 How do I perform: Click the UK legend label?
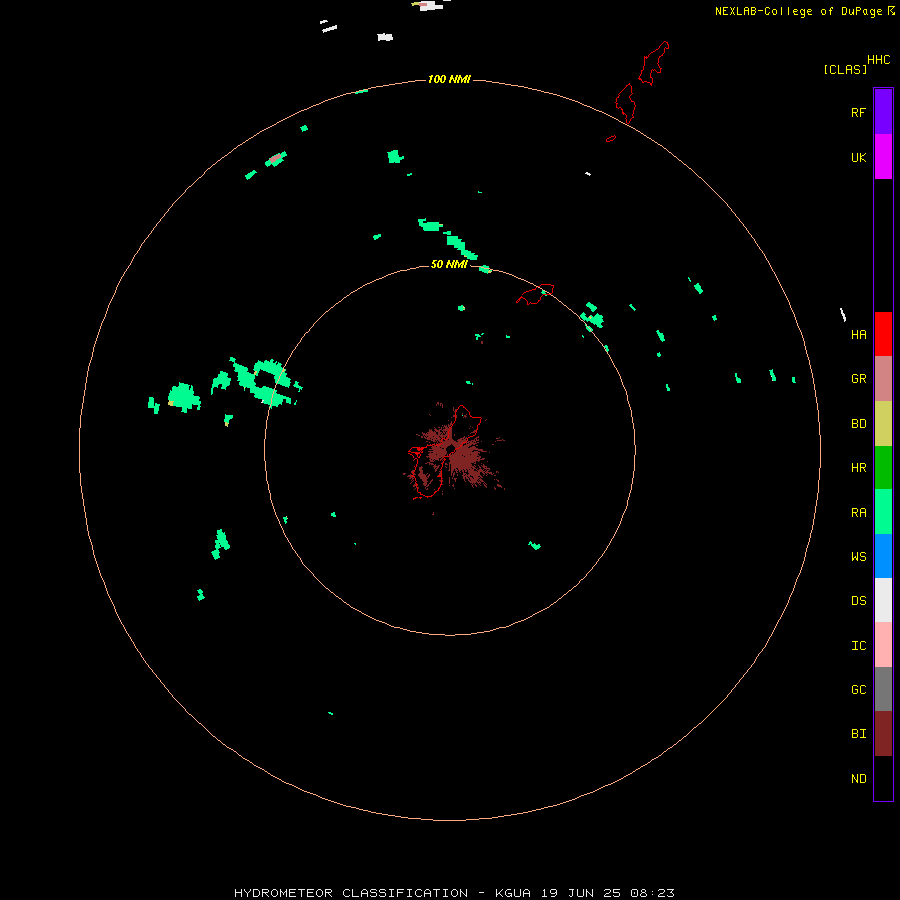(x=858, y=158)
